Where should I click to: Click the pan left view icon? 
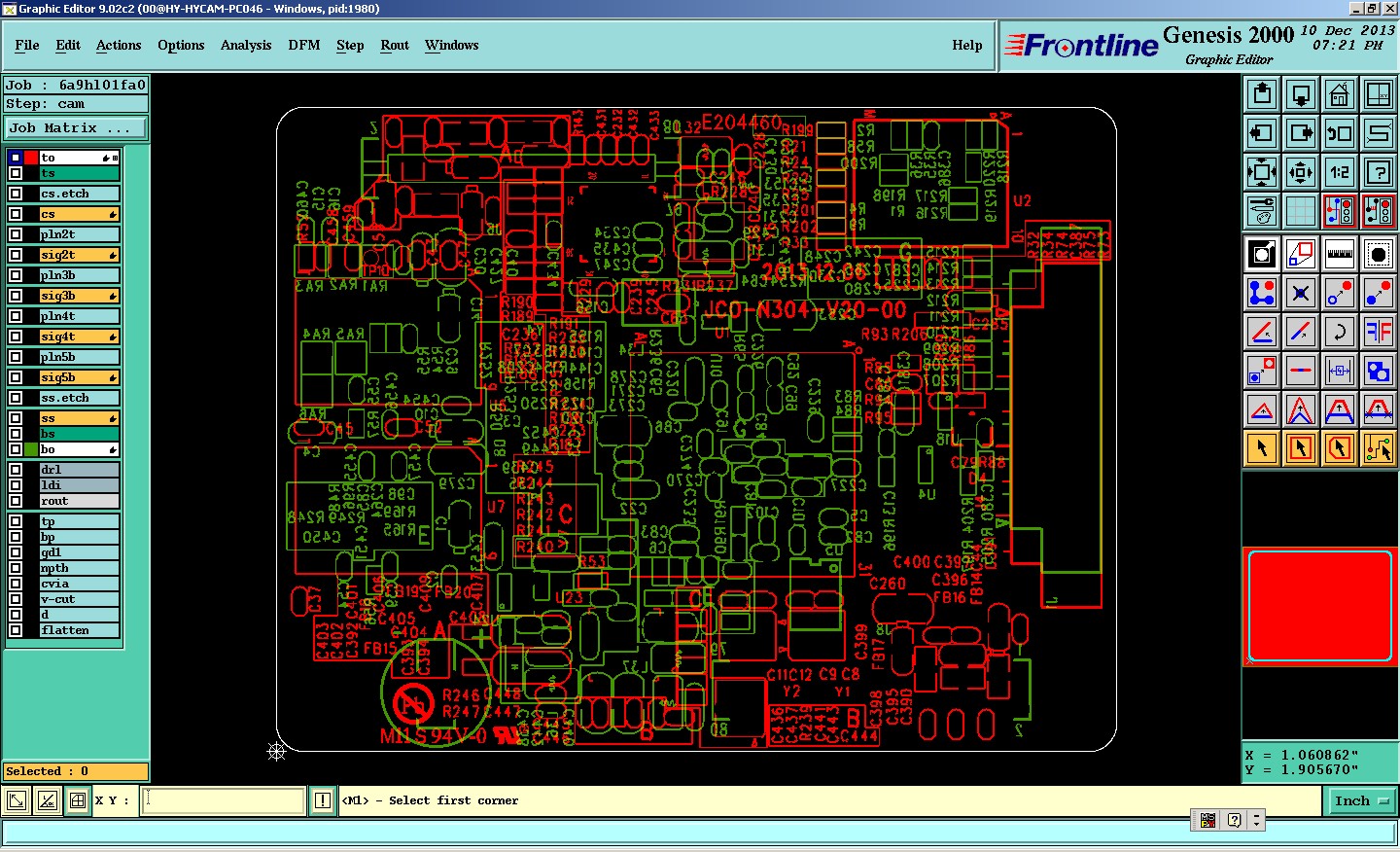[1262, 133]
